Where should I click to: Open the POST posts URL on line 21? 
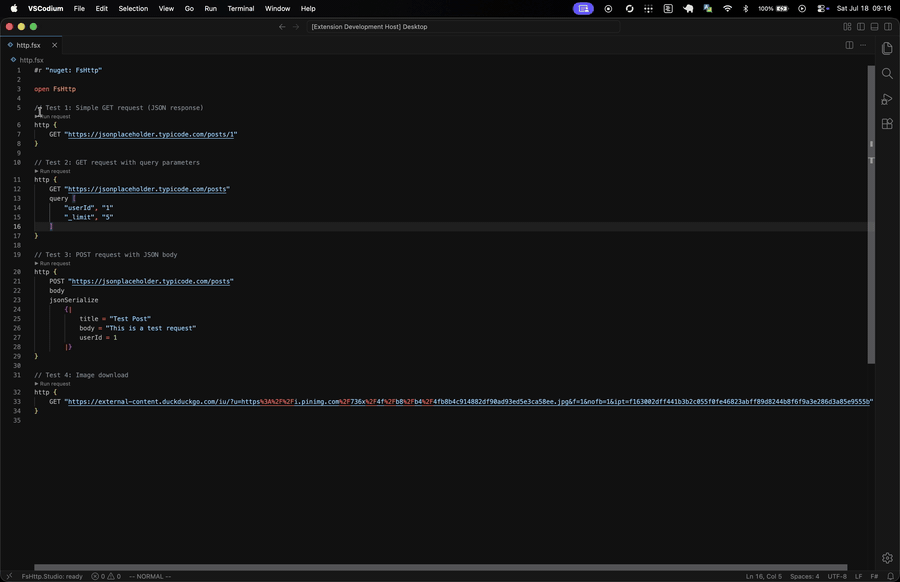coord(151,281)
